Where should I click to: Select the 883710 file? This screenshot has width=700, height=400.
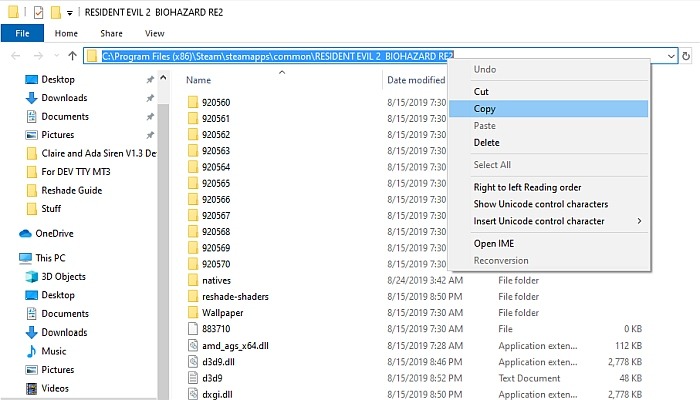point(216,329)
